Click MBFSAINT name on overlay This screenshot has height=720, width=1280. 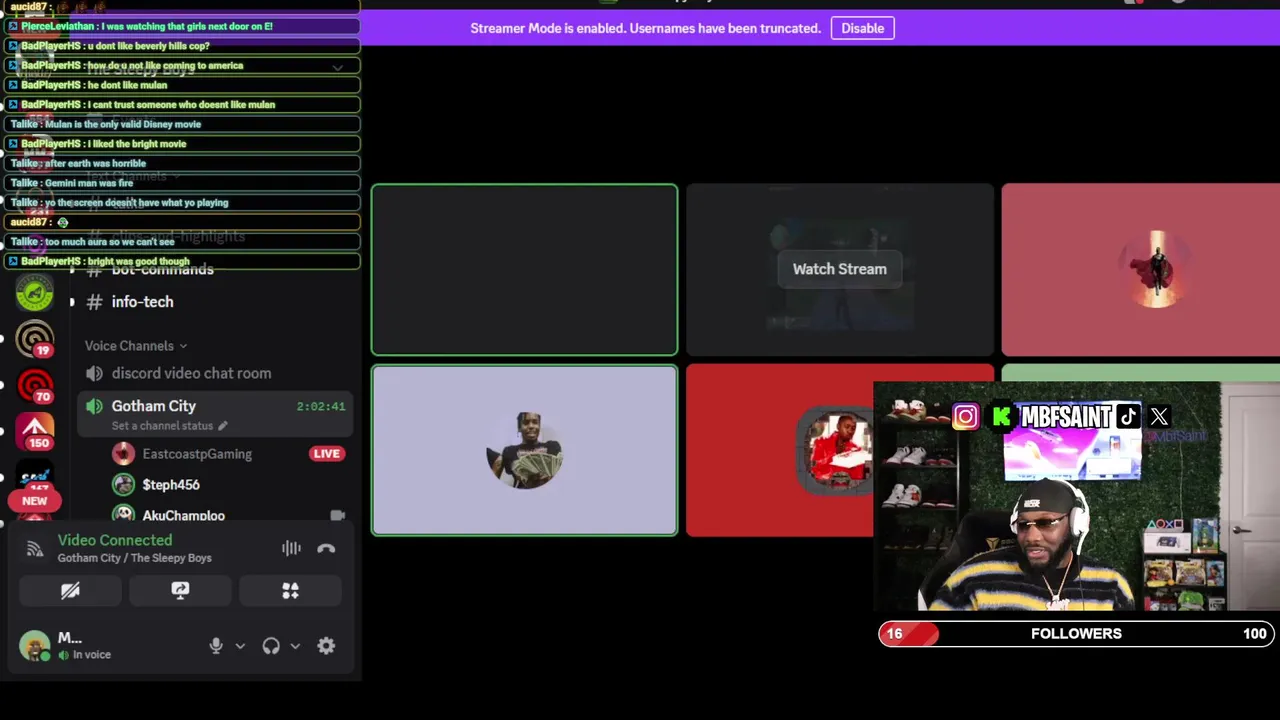[1066, 417]
